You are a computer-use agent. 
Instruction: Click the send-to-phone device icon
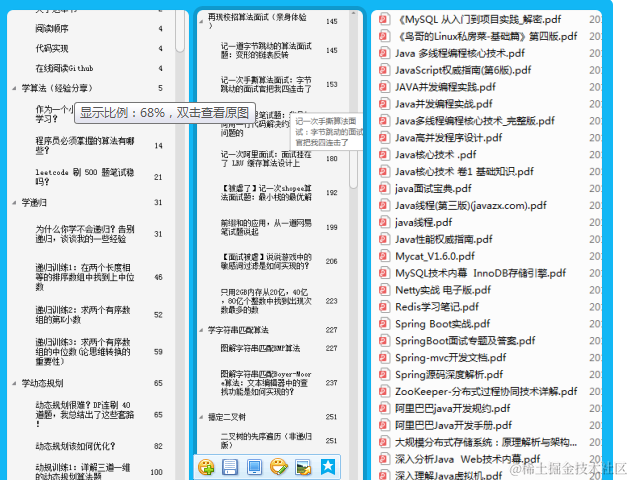(254, 467)
